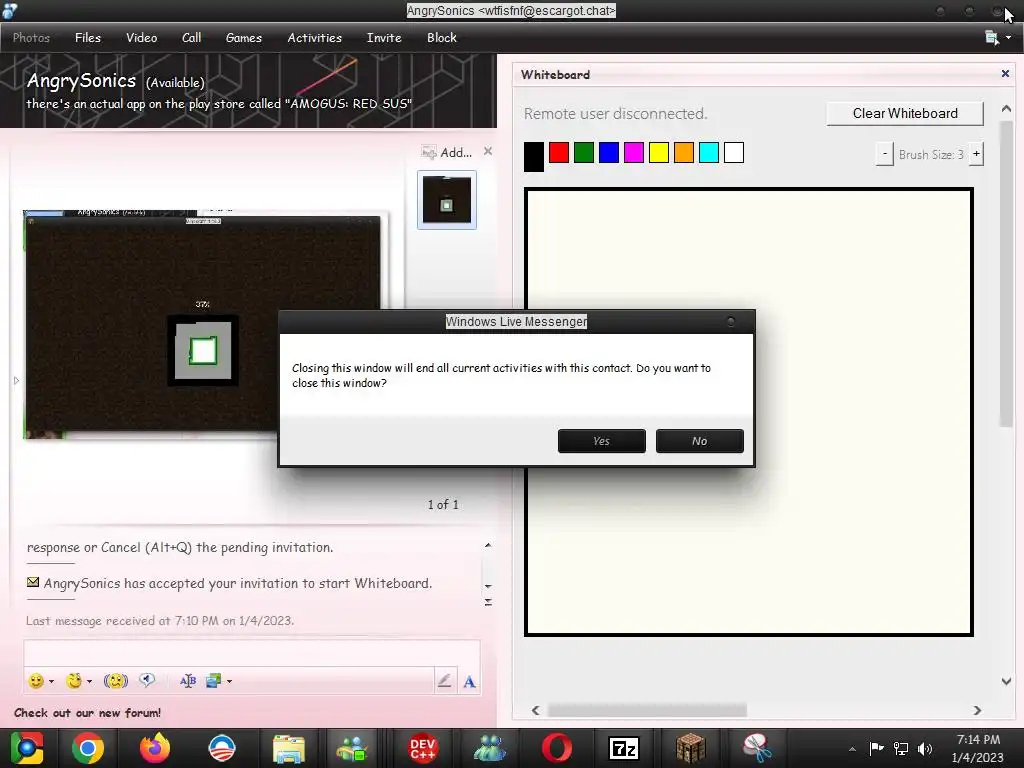The image size is (1024, 768).
Task: Choose the orange color swatch
Action: click(684, 153)
